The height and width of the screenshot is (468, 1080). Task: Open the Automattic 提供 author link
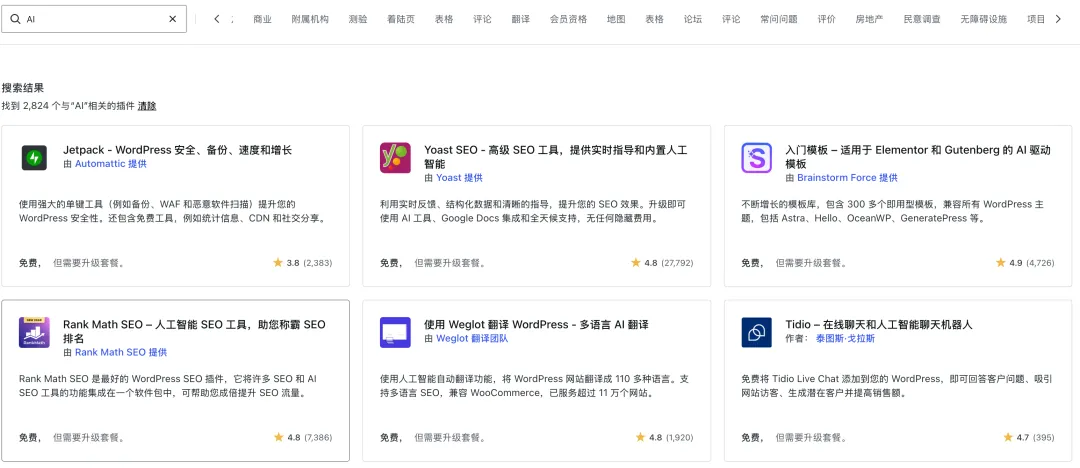click(x=110, y=164)
